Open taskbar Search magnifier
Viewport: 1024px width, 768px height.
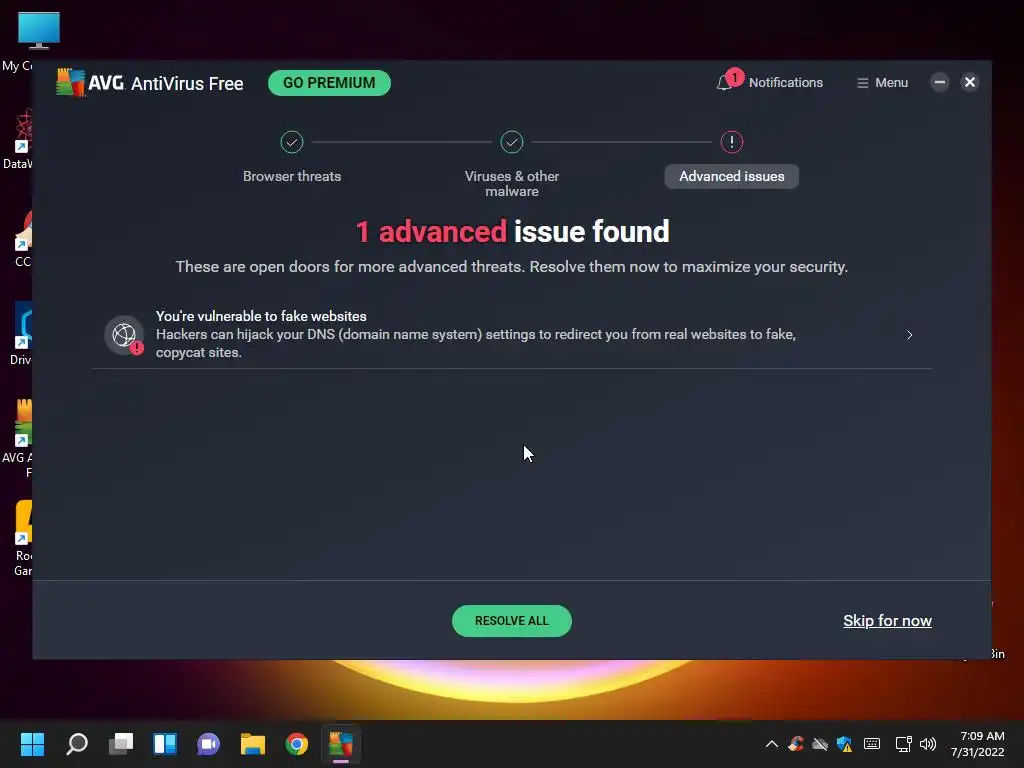pyautogui.click(x=77, y=744)
